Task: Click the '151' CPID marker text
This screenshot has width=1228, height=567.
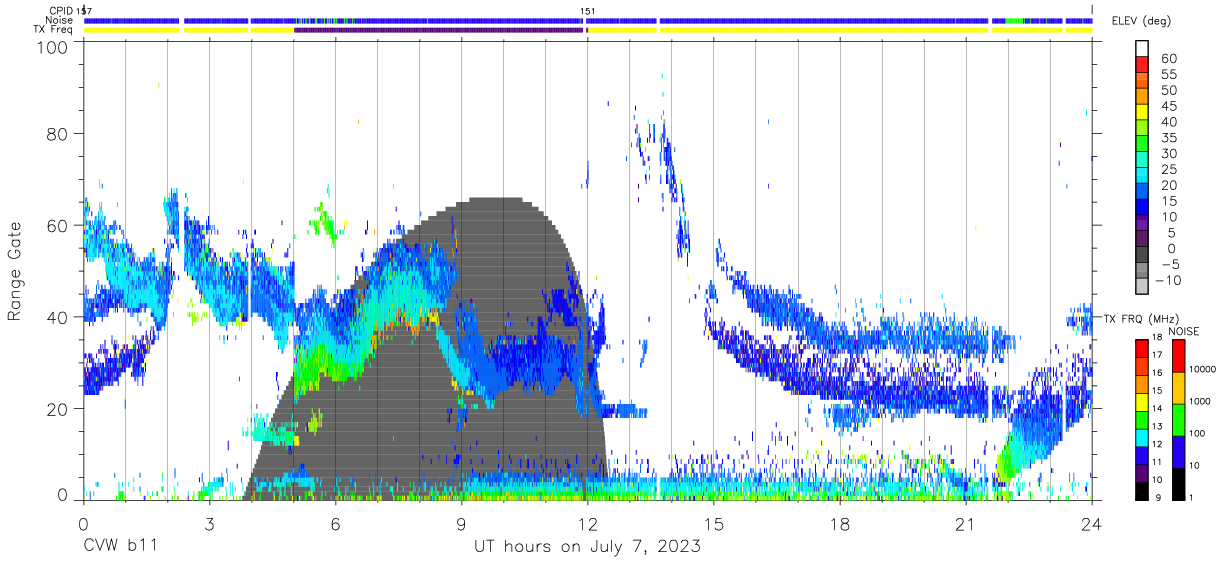Action: point(588,12)
